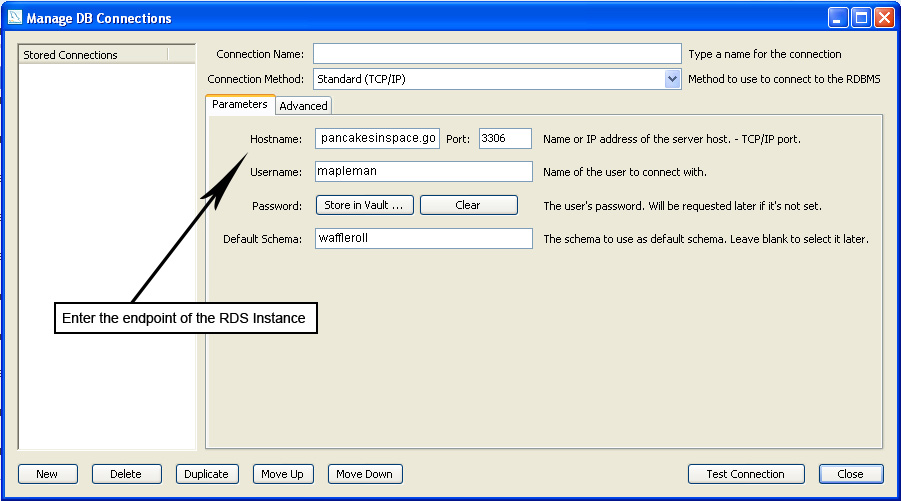Click the 'Type a name for the connection' hint
Image resolution: width=901 pixels, height=501 pixels.
[765, 54]
